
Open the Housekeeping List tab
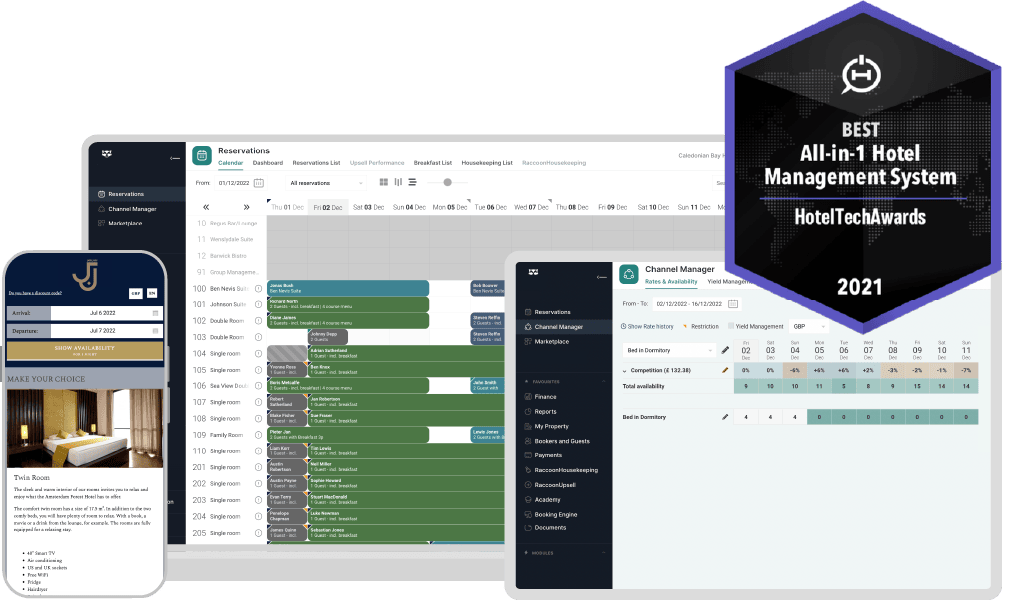pyautogui.click(x=487, y=163)
